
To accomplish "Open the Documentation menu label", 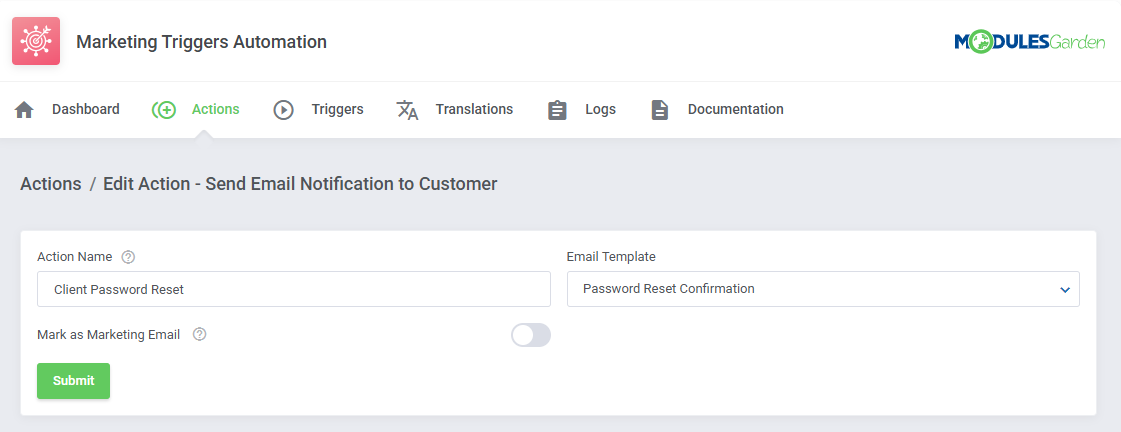I will (x=736, y=109).
